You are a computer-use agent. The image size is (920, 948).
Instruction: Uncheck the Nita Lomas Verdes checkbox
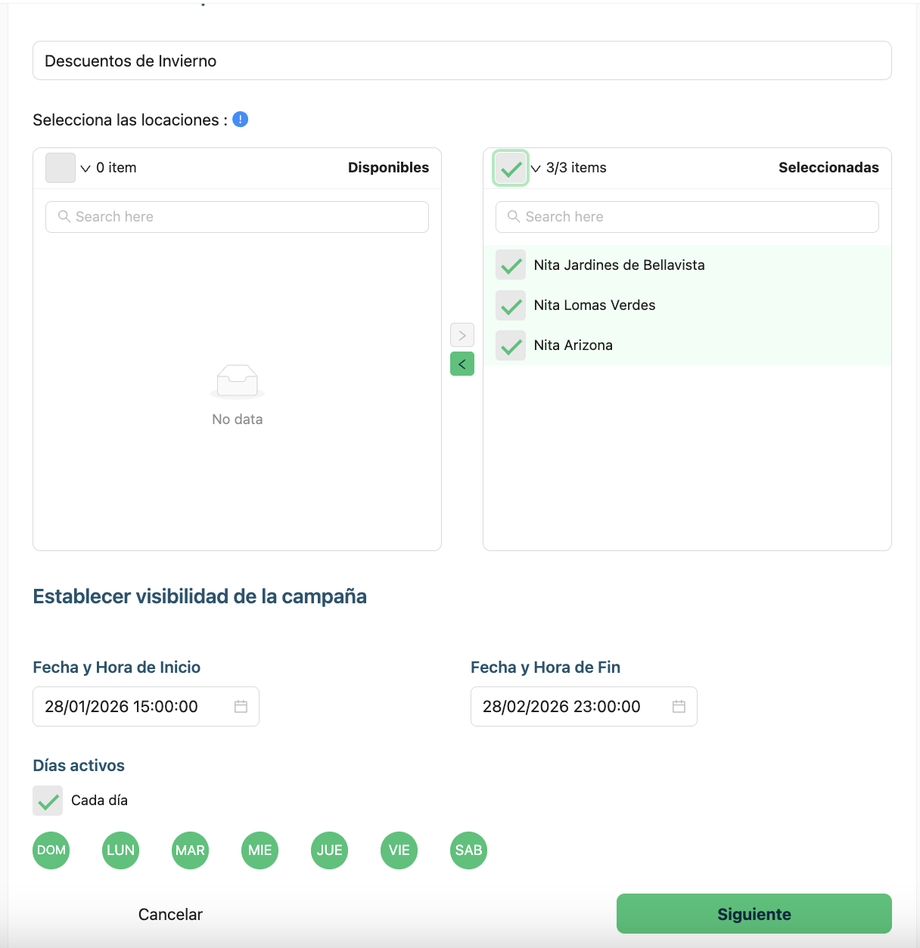[x=511, y=305]
